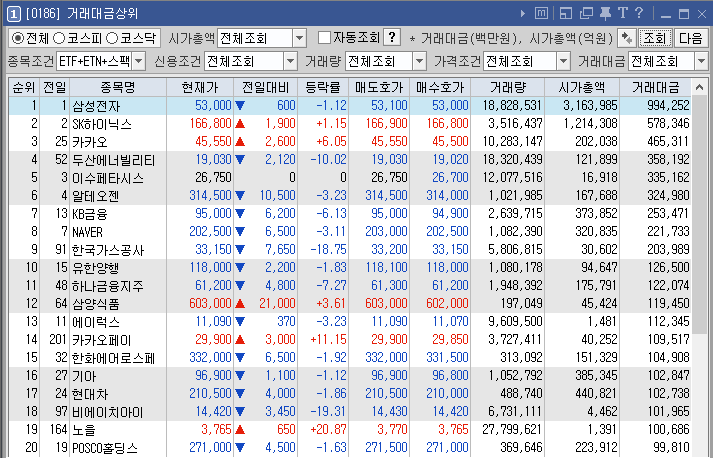The width and height of the screenshot is (713, 458).
Task: Select the 하나금융지주 row
Action: point(350,286)
